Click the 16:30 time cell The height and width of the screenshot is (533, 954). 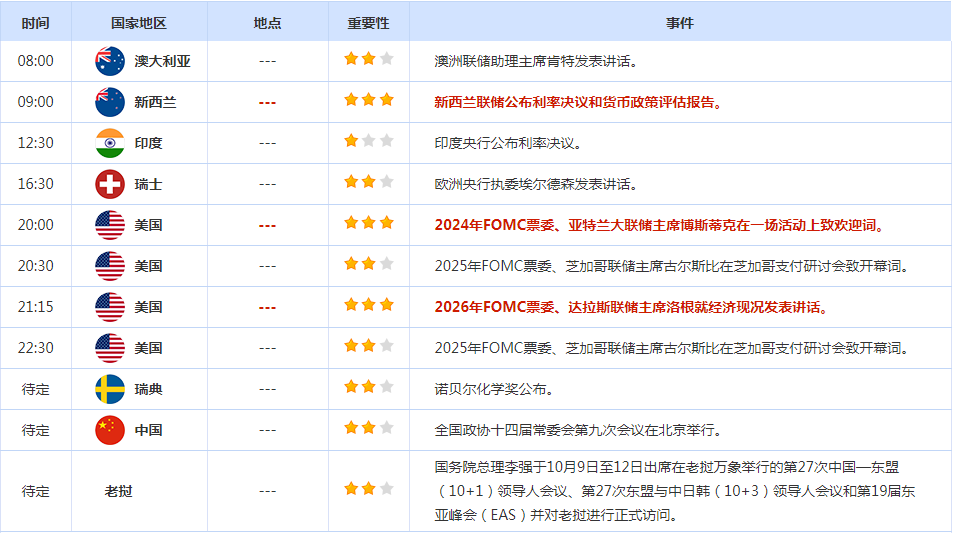(35, 184)
